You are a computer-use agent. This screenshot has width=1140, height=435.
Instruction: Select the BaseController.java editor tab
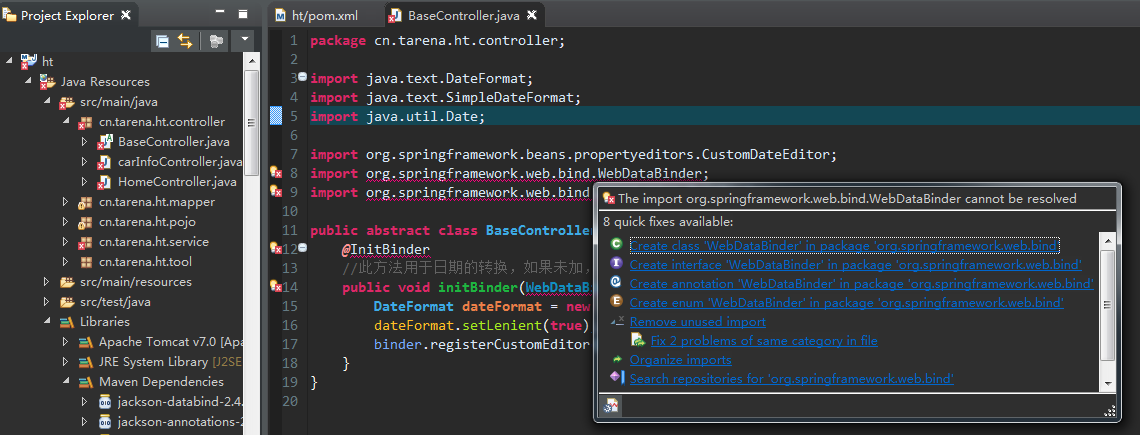click(465, 15)
